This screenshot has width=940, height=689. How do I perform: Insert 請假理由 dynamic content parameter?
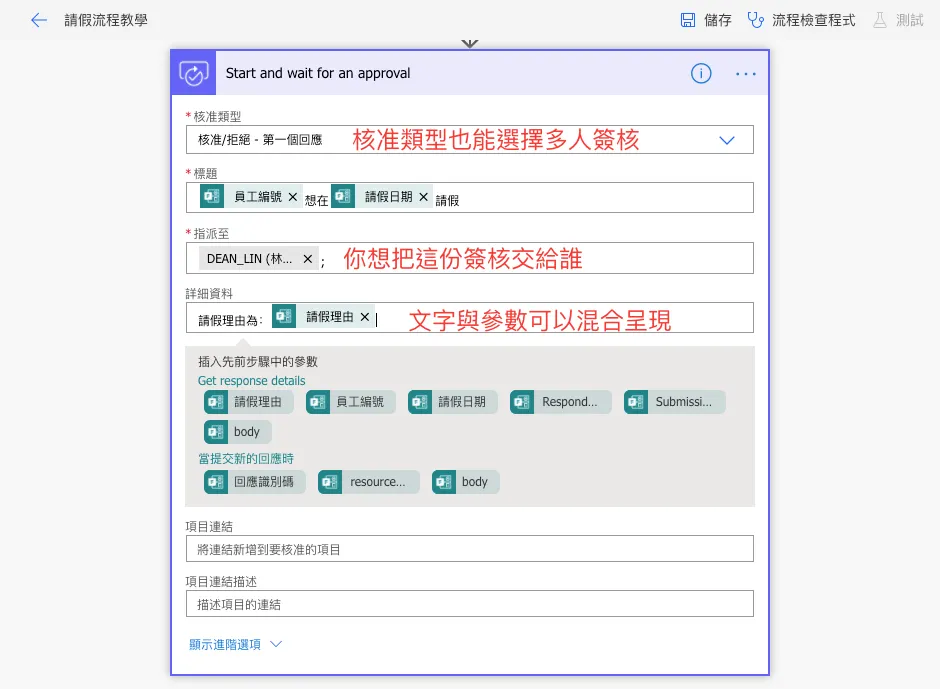[249, 402]
